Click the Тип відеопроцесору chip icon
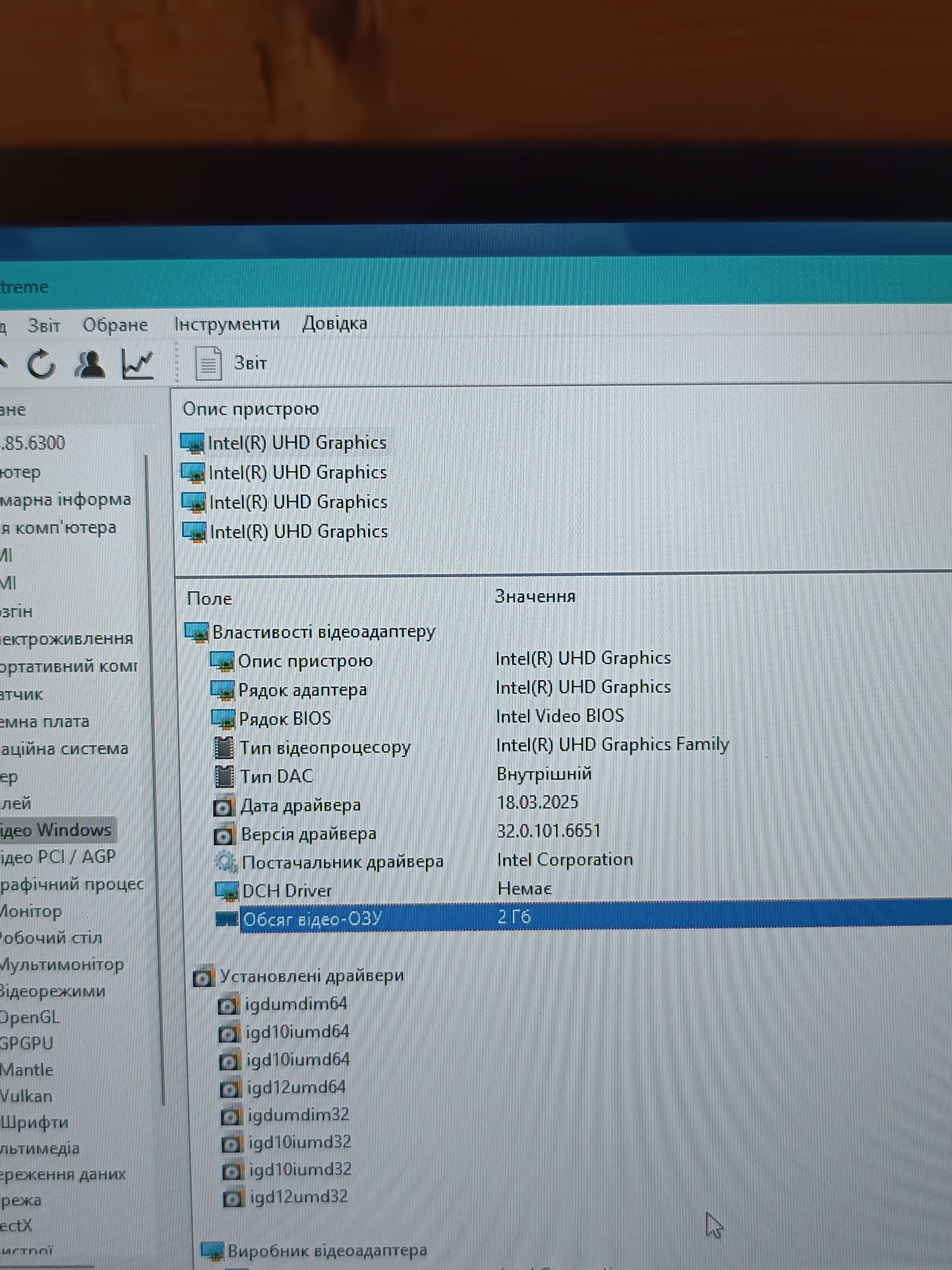Image resolution: width=952 pixels, height=1270 pixels. (224, 748)
